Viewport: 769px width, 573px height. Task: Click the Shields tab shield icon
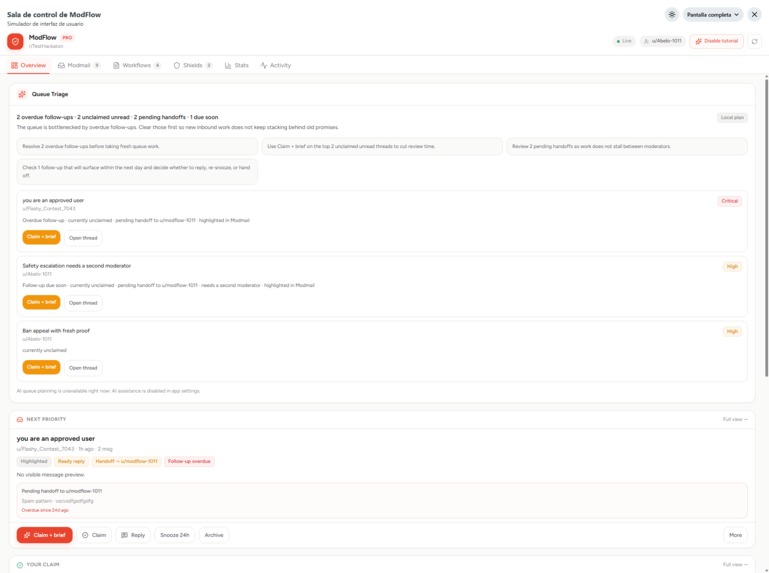point(177,65)
